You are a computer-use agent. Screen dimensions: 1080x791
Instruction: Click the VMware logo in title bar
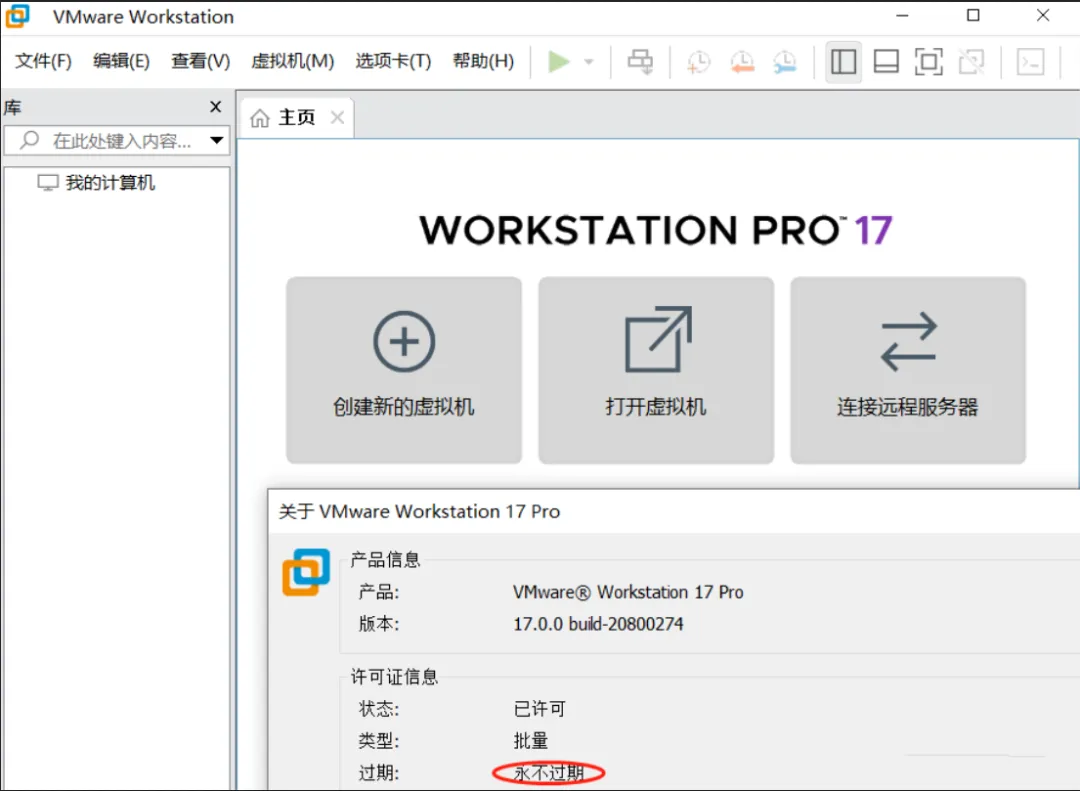point(18,16)
